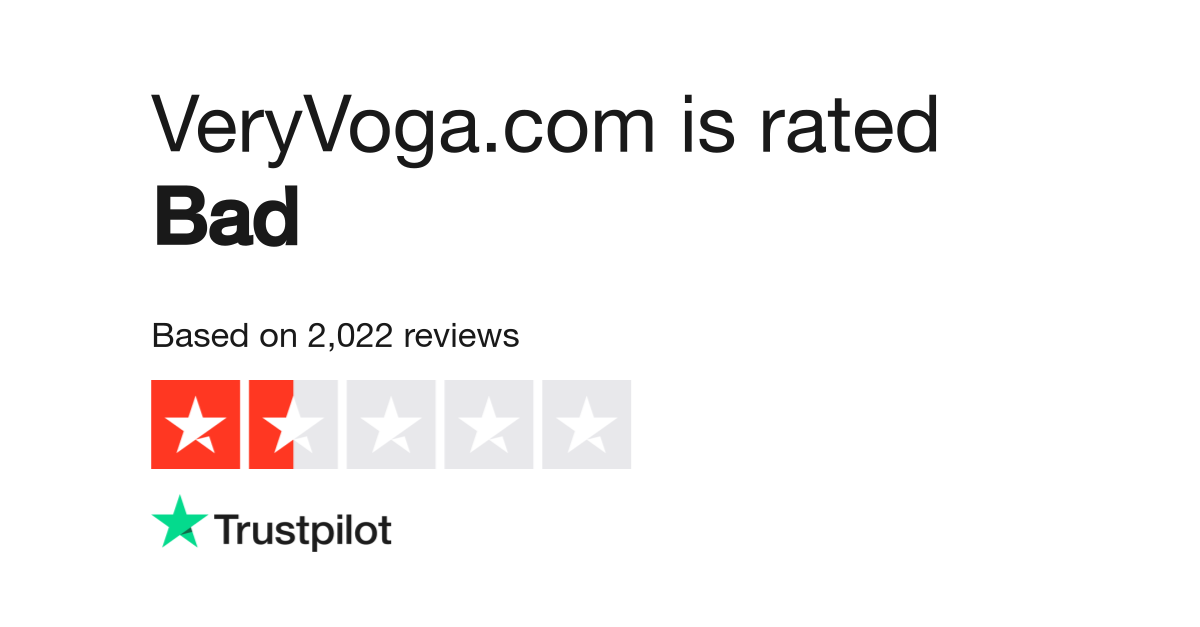Pick the fourth gray rating star
Screen dimensions: 1200x627
(489, 424)
